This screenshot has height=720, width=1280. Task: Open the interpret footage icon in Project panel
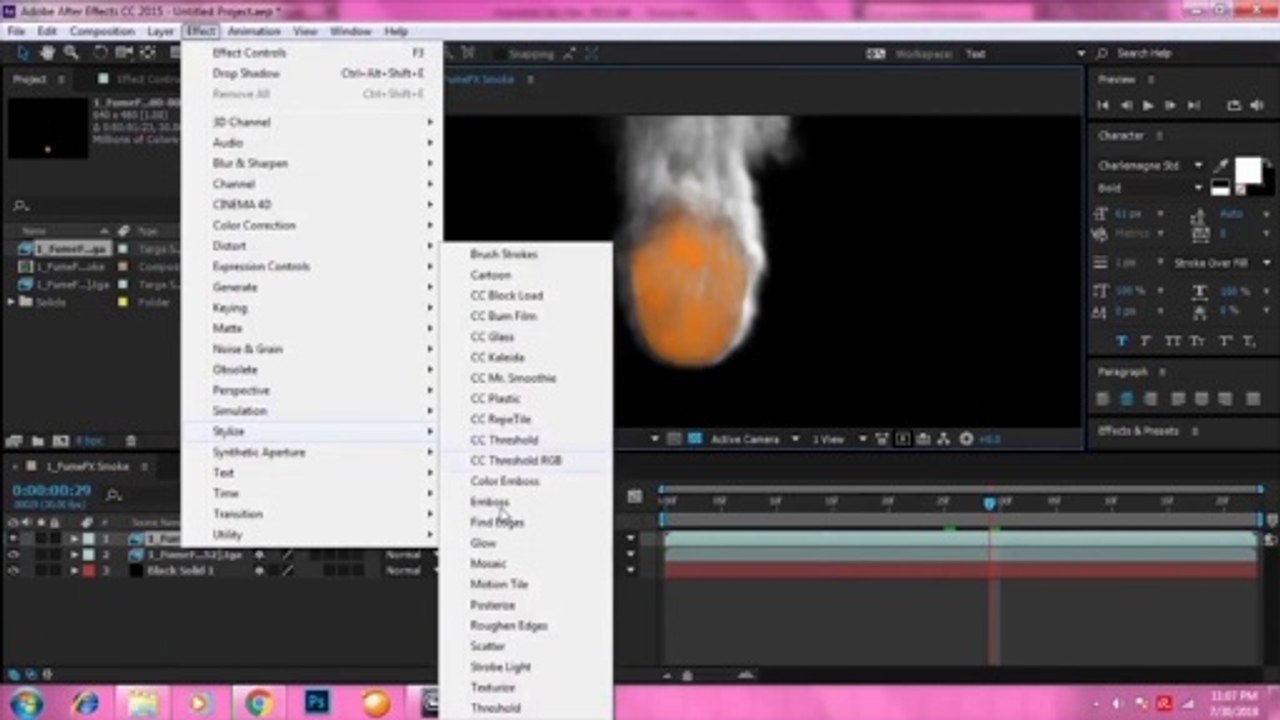(x=15, y=440)
